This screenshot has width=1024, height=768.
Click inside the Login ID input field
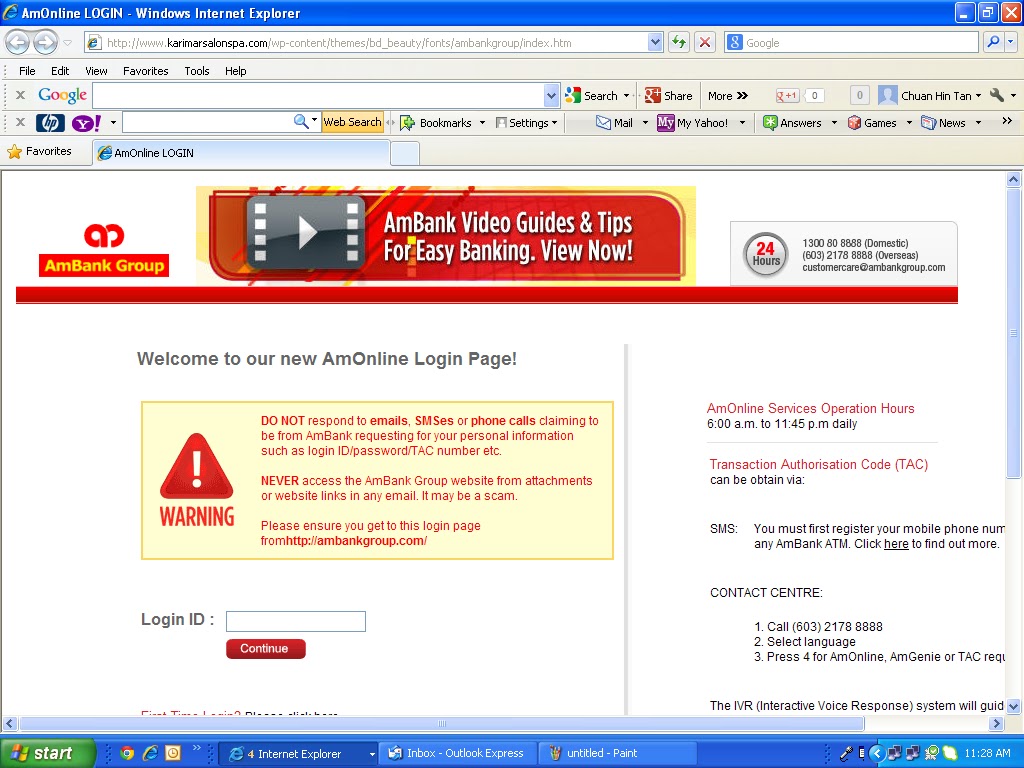tap(295, 620)
